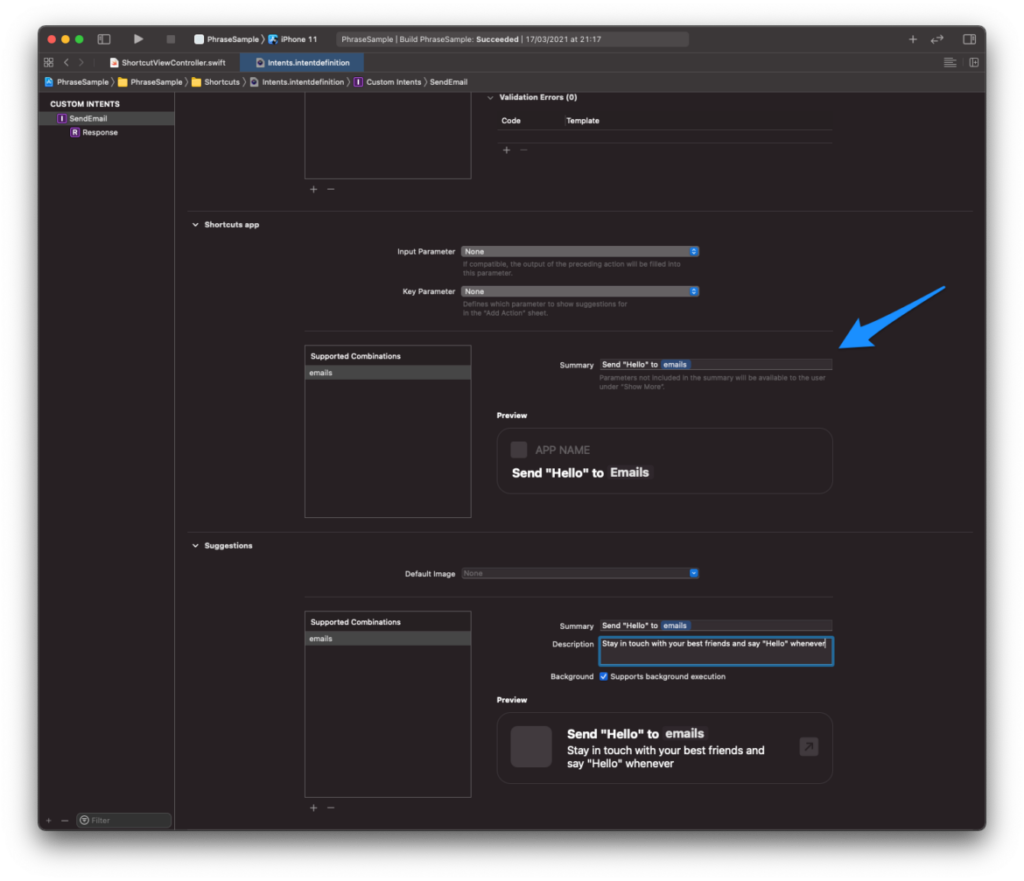Open editor options lines icon
1024x881 pixels.
pos(950,63)
